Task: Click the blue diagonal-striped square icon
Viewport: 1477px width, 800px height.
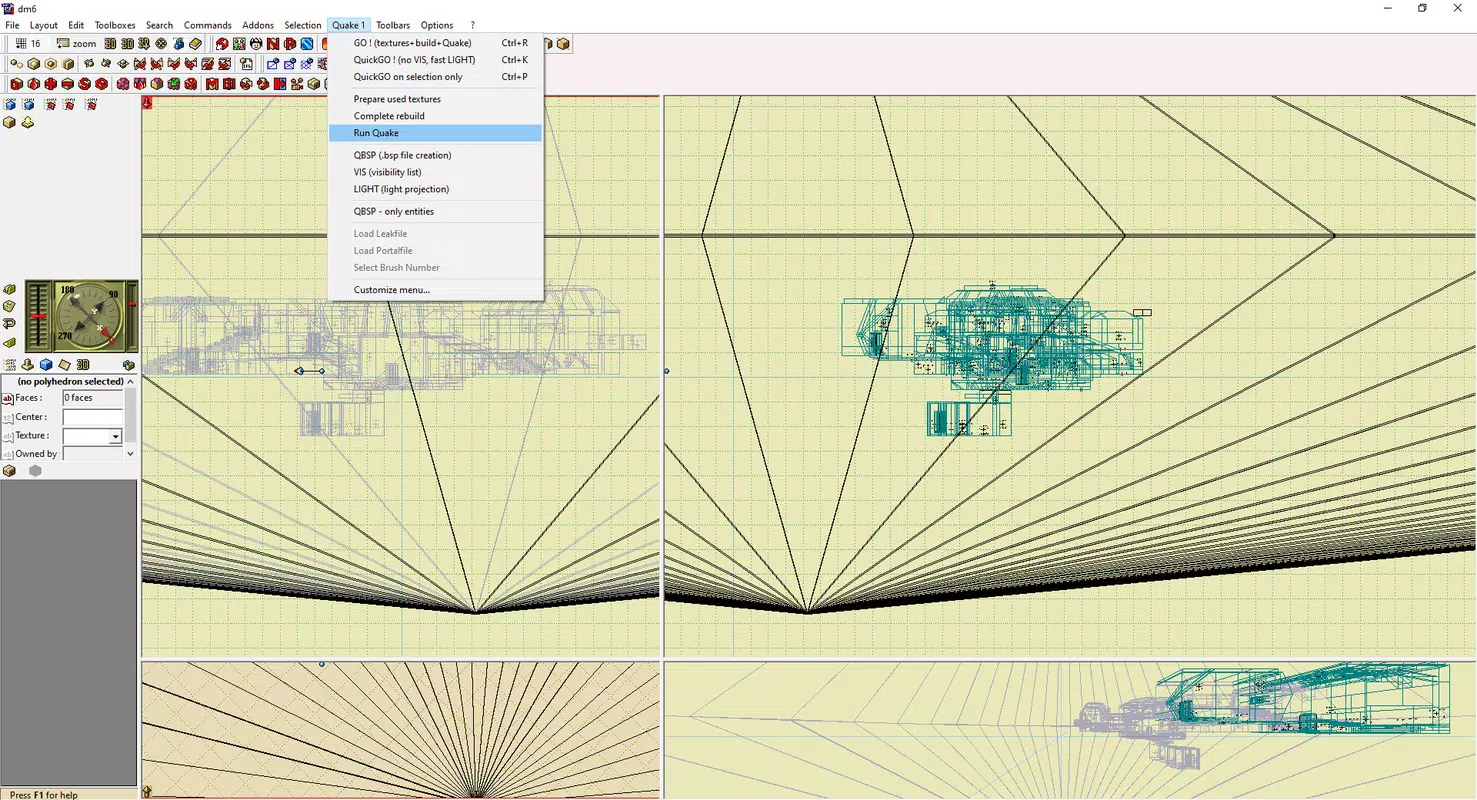Action: point(307,43)
